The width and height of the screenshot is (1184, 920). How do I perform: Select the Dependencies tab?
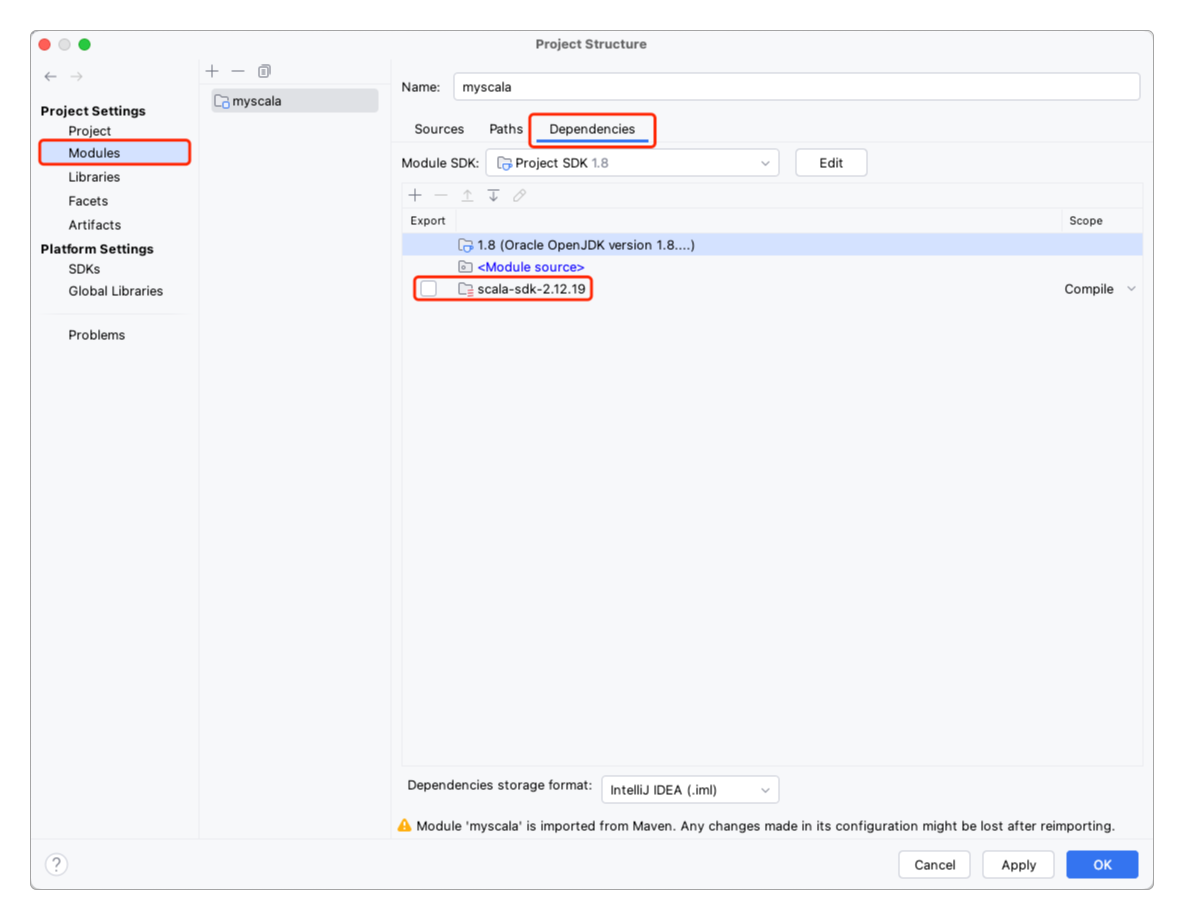coord(592,129)
